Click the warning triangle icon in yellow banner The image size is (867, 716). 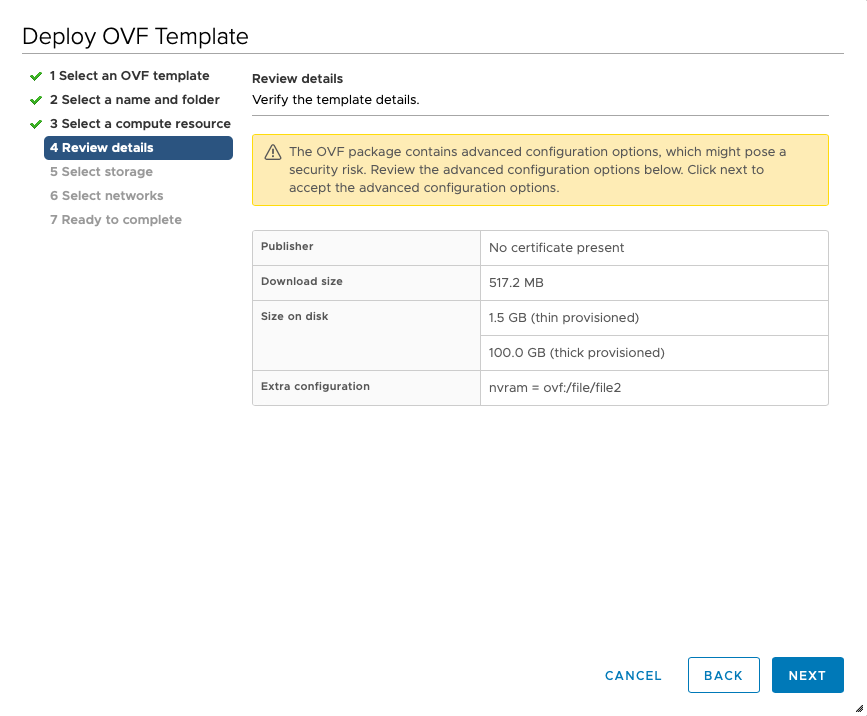(273, 152)
